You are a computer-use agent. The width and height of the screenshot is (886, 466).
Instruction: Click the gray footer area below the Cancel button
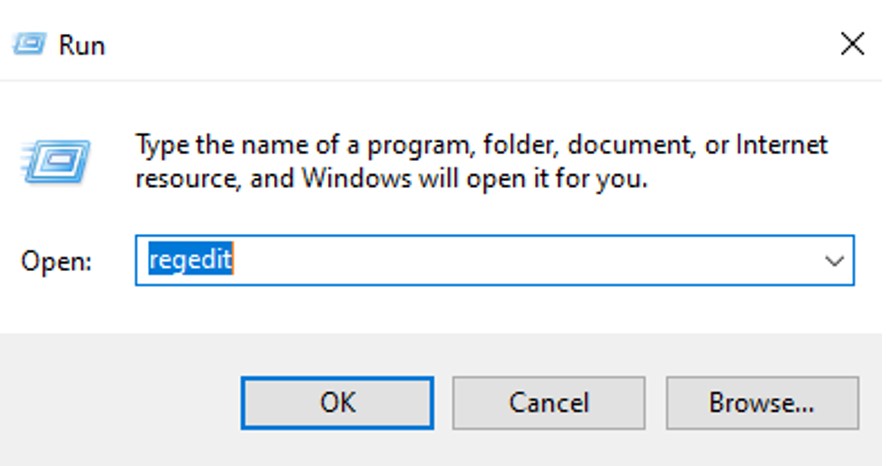[547, 448]
